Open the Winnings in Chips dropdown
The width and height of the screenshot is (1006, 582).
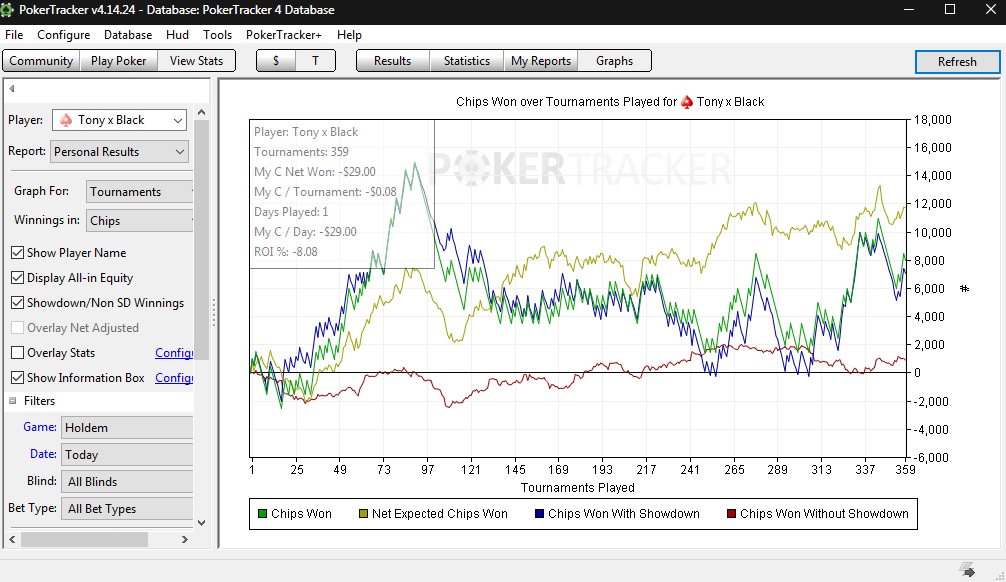point(139,221)
